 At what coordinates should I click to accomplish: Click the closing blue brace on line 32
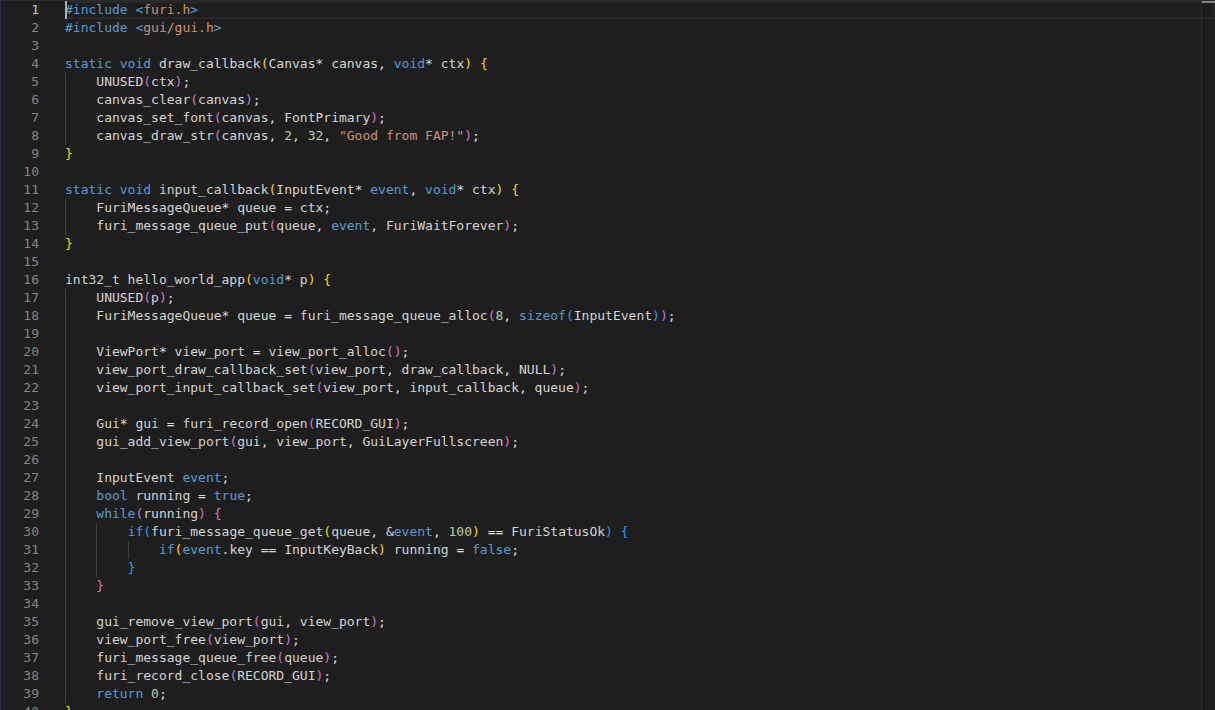pyautogui.click(x=131, y=568)
